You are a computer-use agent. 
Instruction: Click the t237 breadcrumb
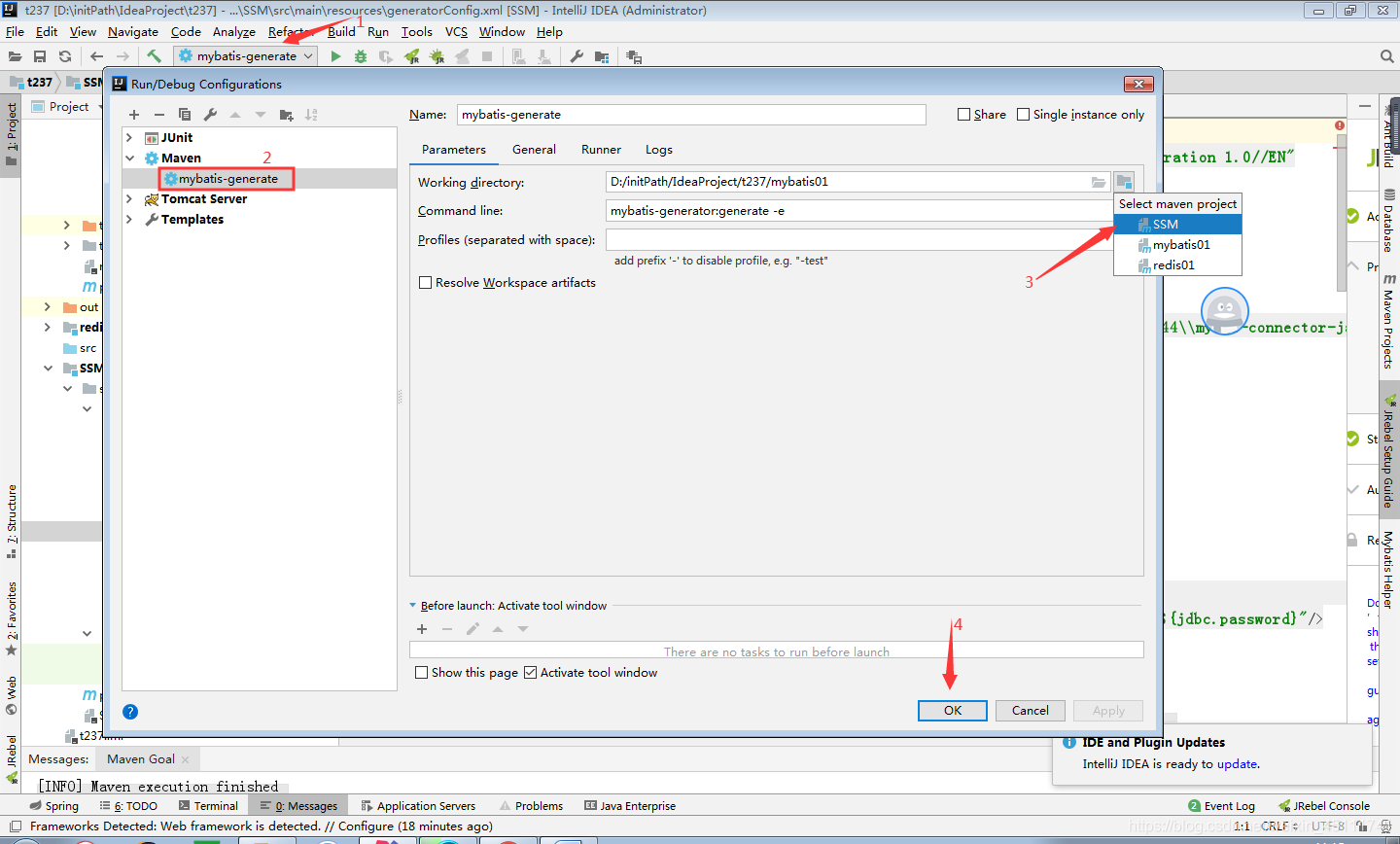point(30,83)
